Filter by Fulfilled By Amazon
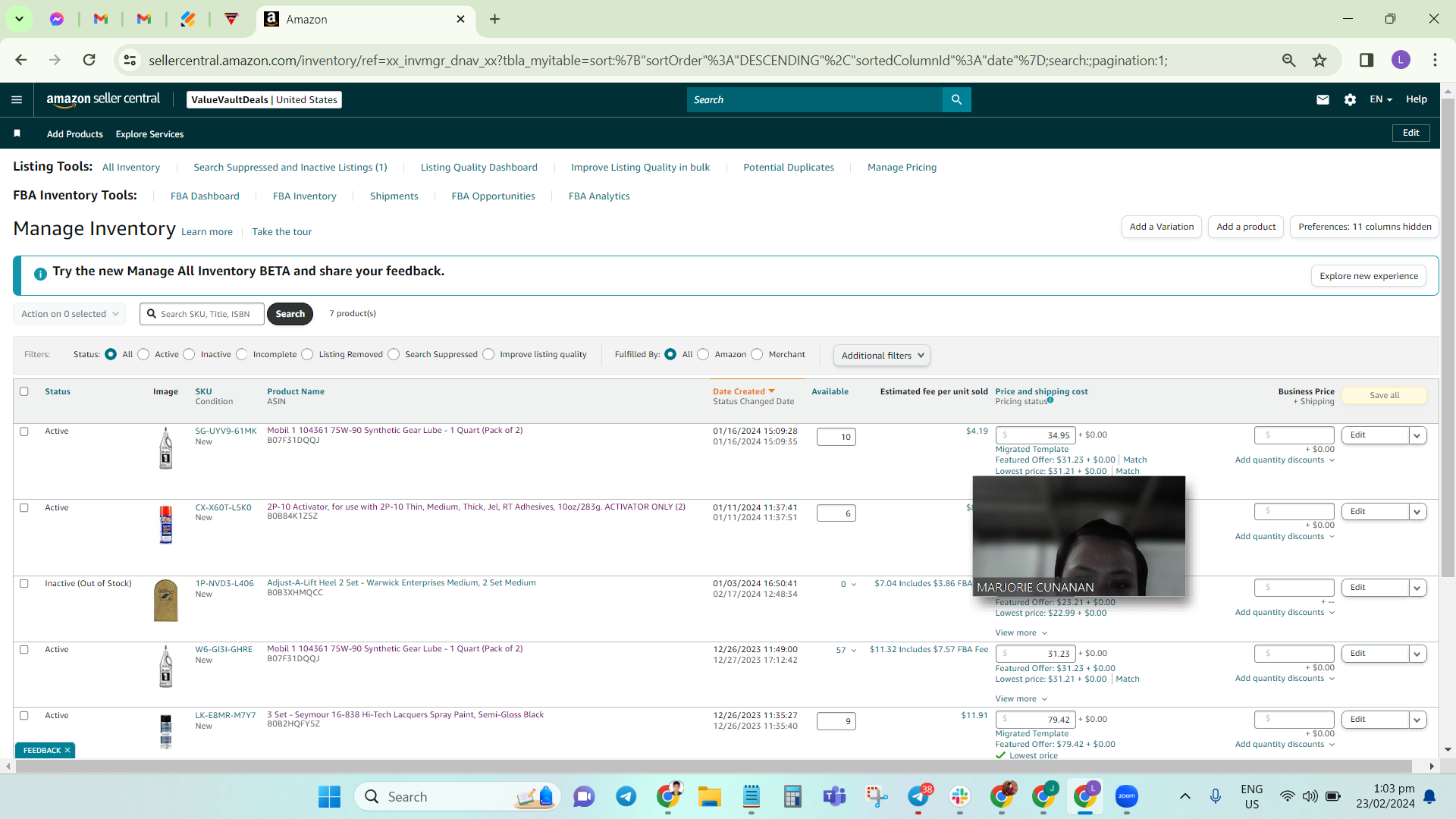The width and height of the screenshot is (1456, 819). 703,354
